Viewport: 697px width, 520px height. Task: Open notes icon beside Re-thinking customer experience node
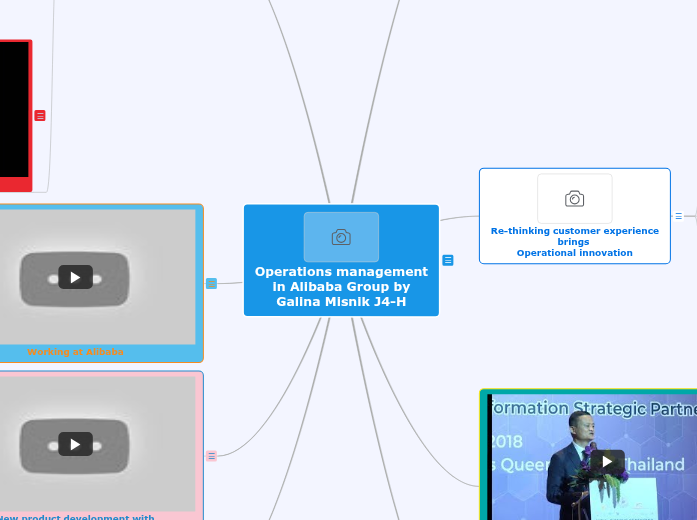[678, 216]
